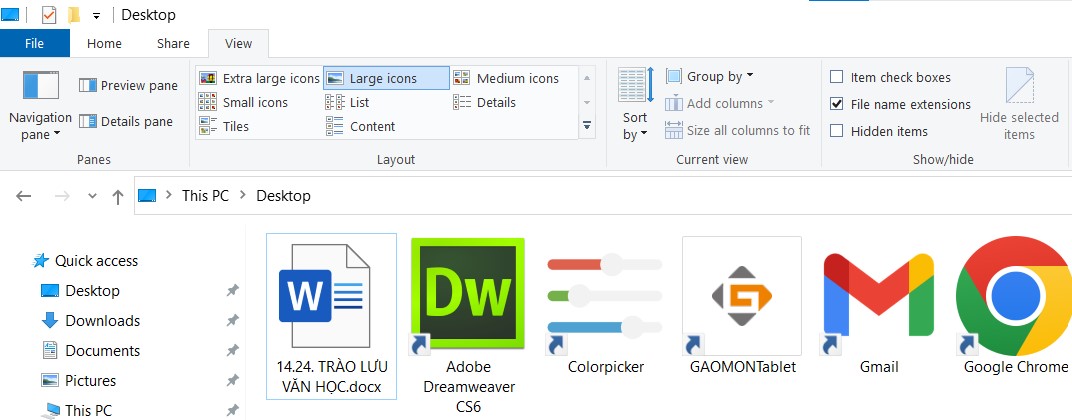Click Properties icon in quick access toolbar
Screen dimensions: 1072x420
click(x=49, y=14)
